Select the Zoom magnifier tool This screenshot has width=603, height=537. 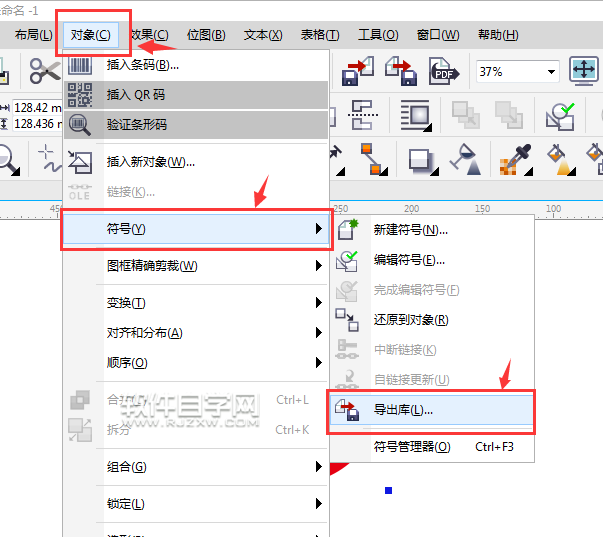(8, 160)
